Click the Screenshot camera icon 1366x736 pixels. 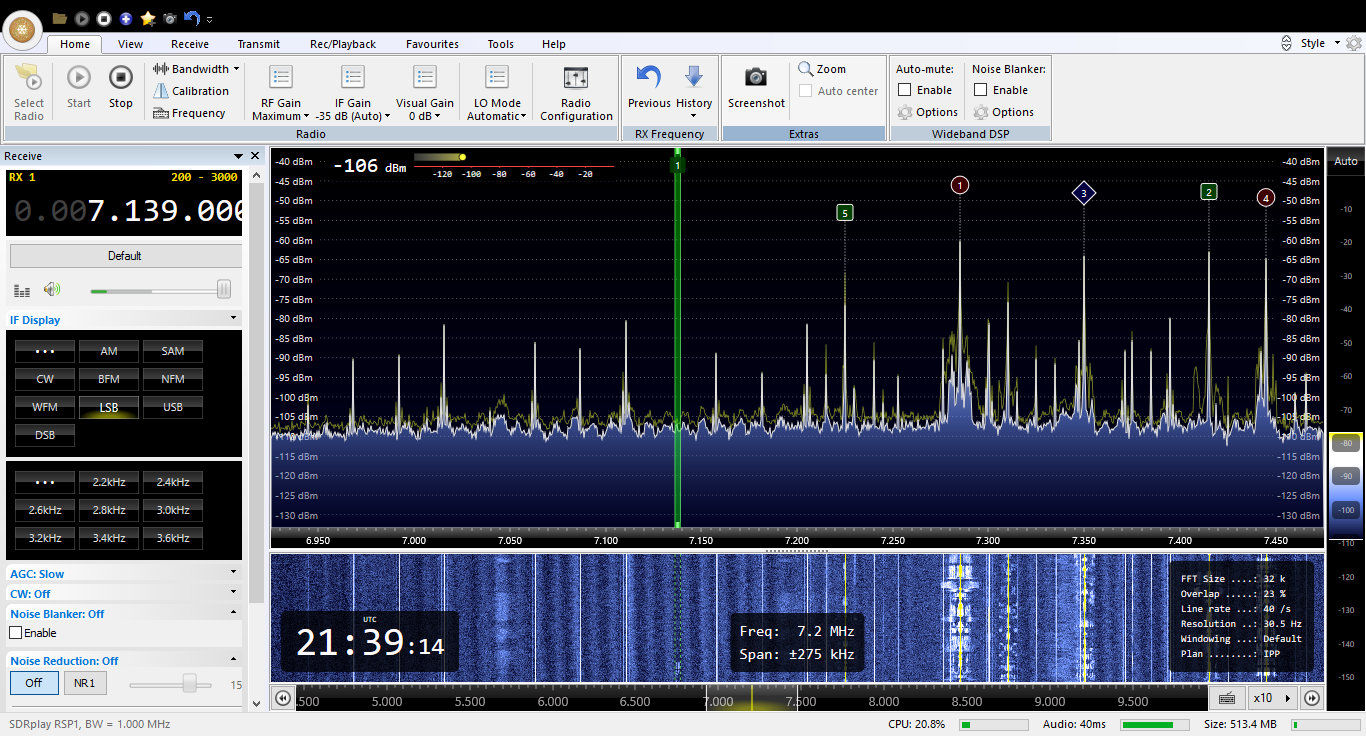pyautogui.click(x=756, y=78)
